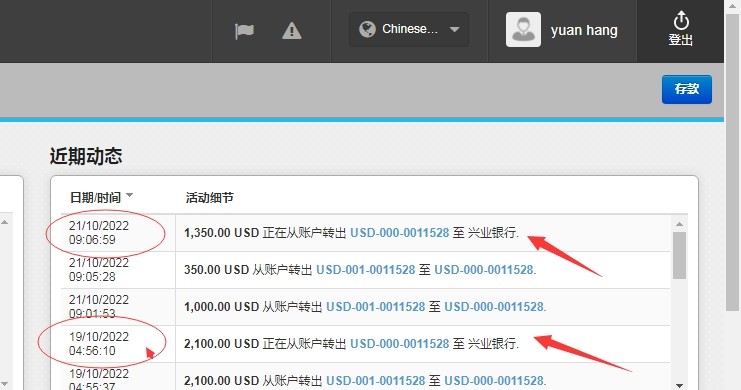Click the flag icon in top bar

[x=244, y=32]
